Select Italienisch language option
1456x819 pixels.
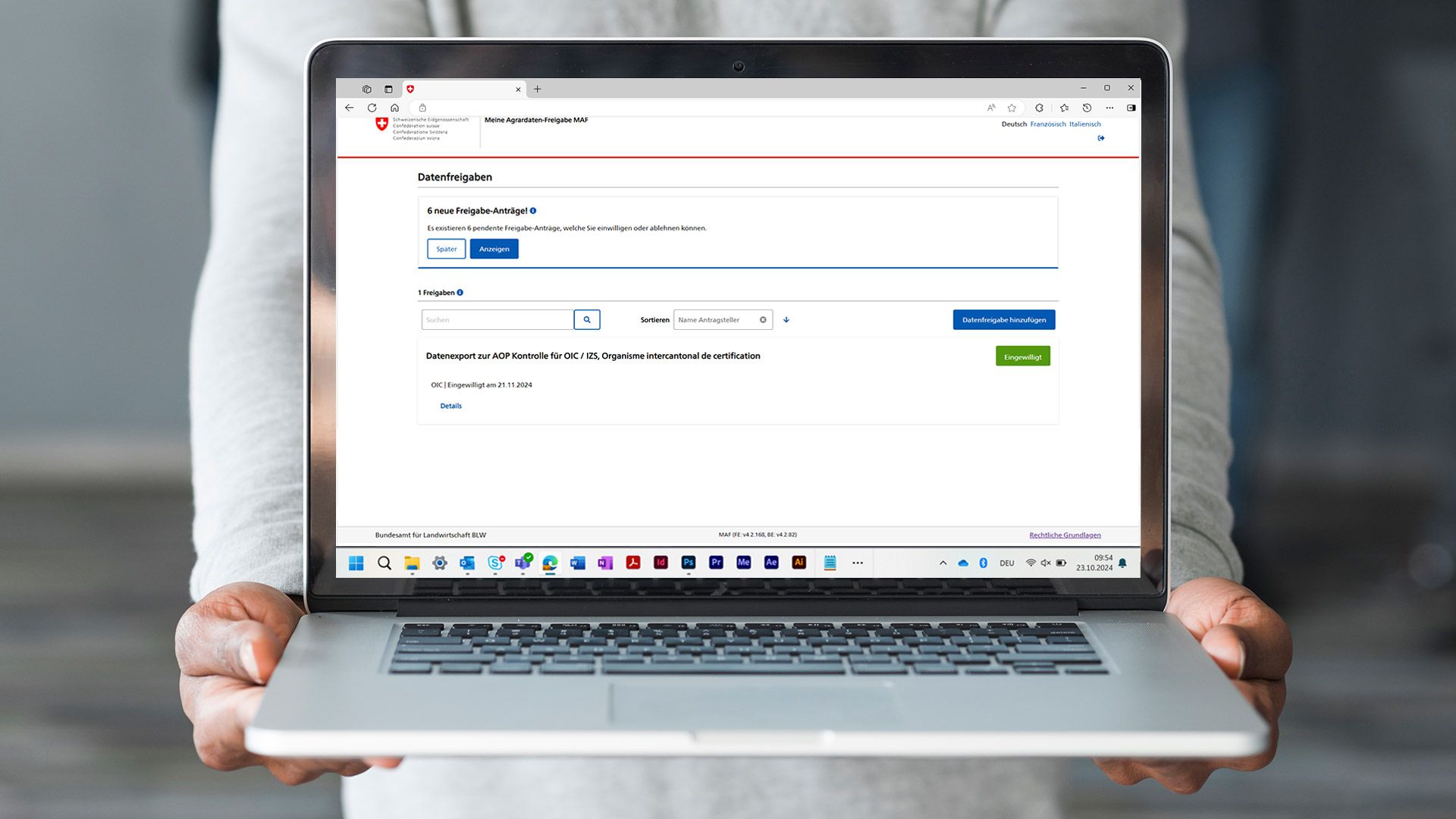click(x=1085, y=123)
